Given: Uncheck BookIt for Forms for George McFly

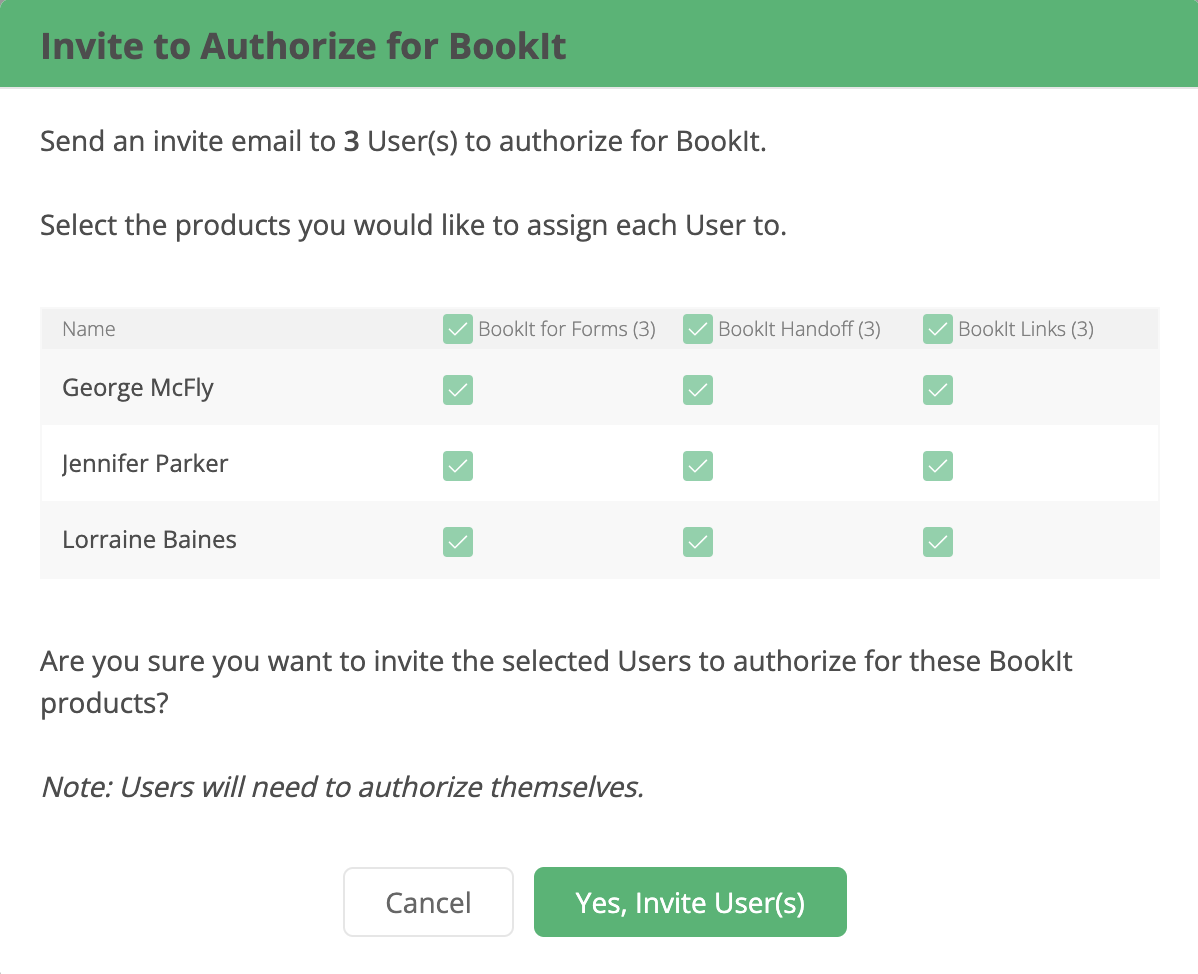Looking at the screenshot, I should coord(458,390).
